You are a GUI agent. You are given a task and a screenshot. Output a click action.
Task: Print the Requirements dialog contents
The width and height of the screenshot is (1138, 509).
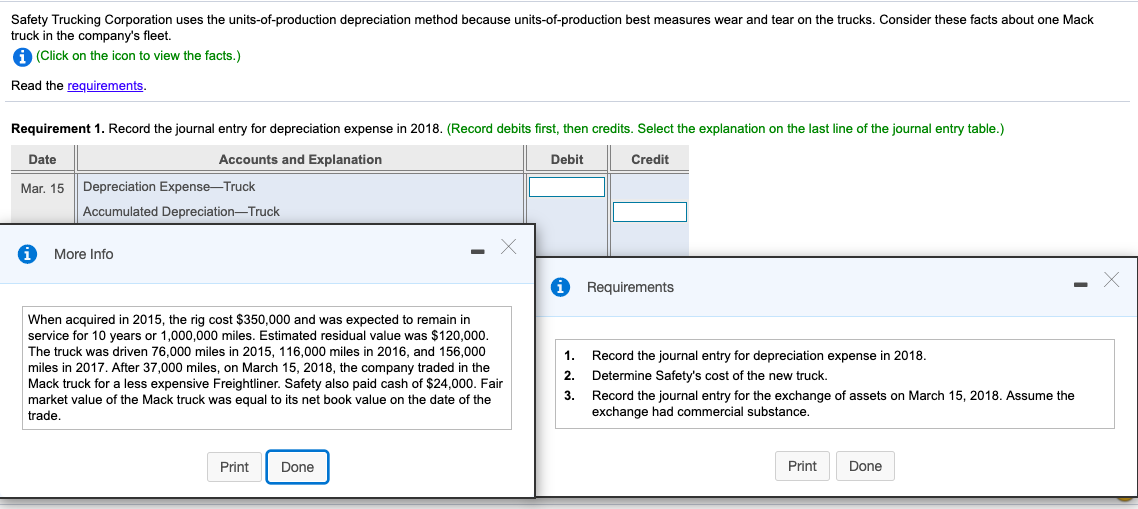coord(802,466)
